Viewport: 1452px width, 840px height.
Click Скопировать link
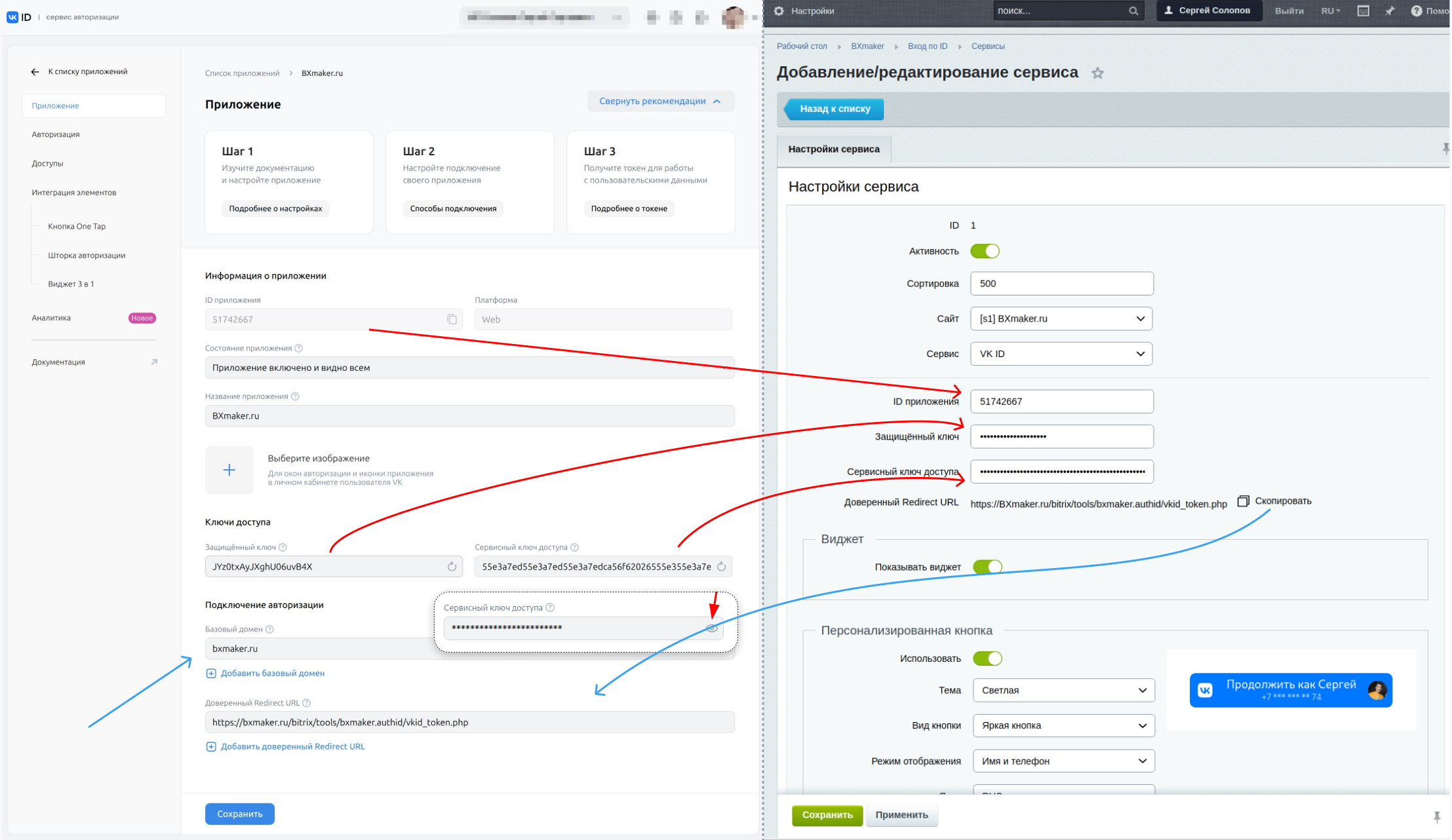click(1283, 501)
